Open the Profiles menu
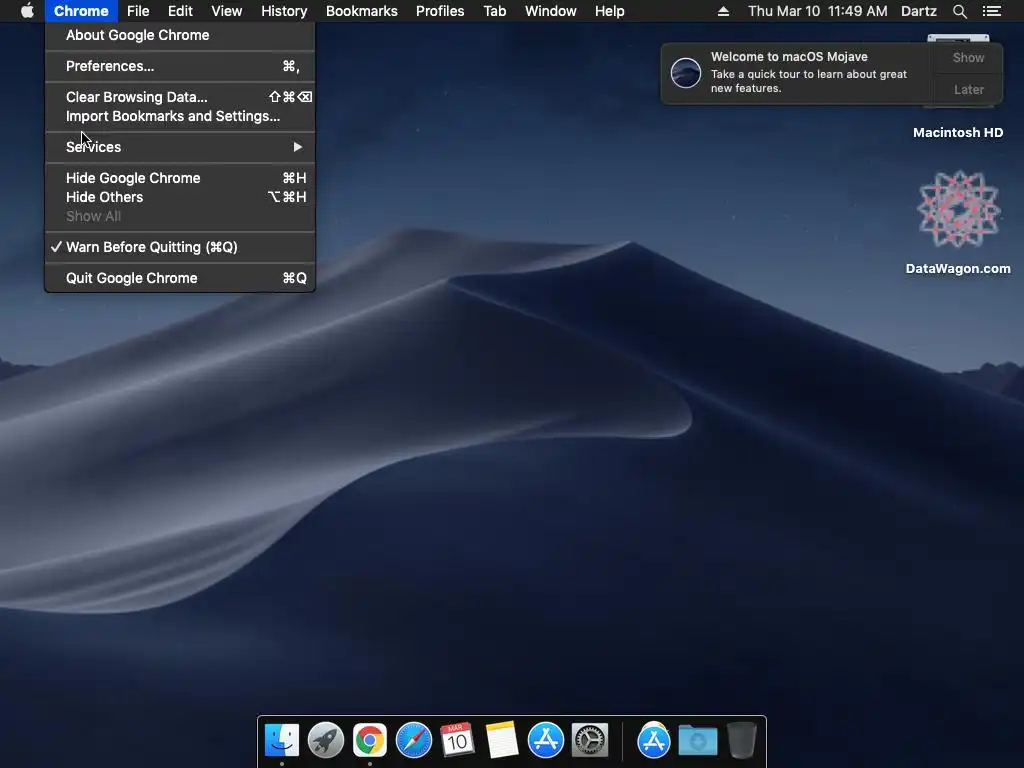 [440, 11]
